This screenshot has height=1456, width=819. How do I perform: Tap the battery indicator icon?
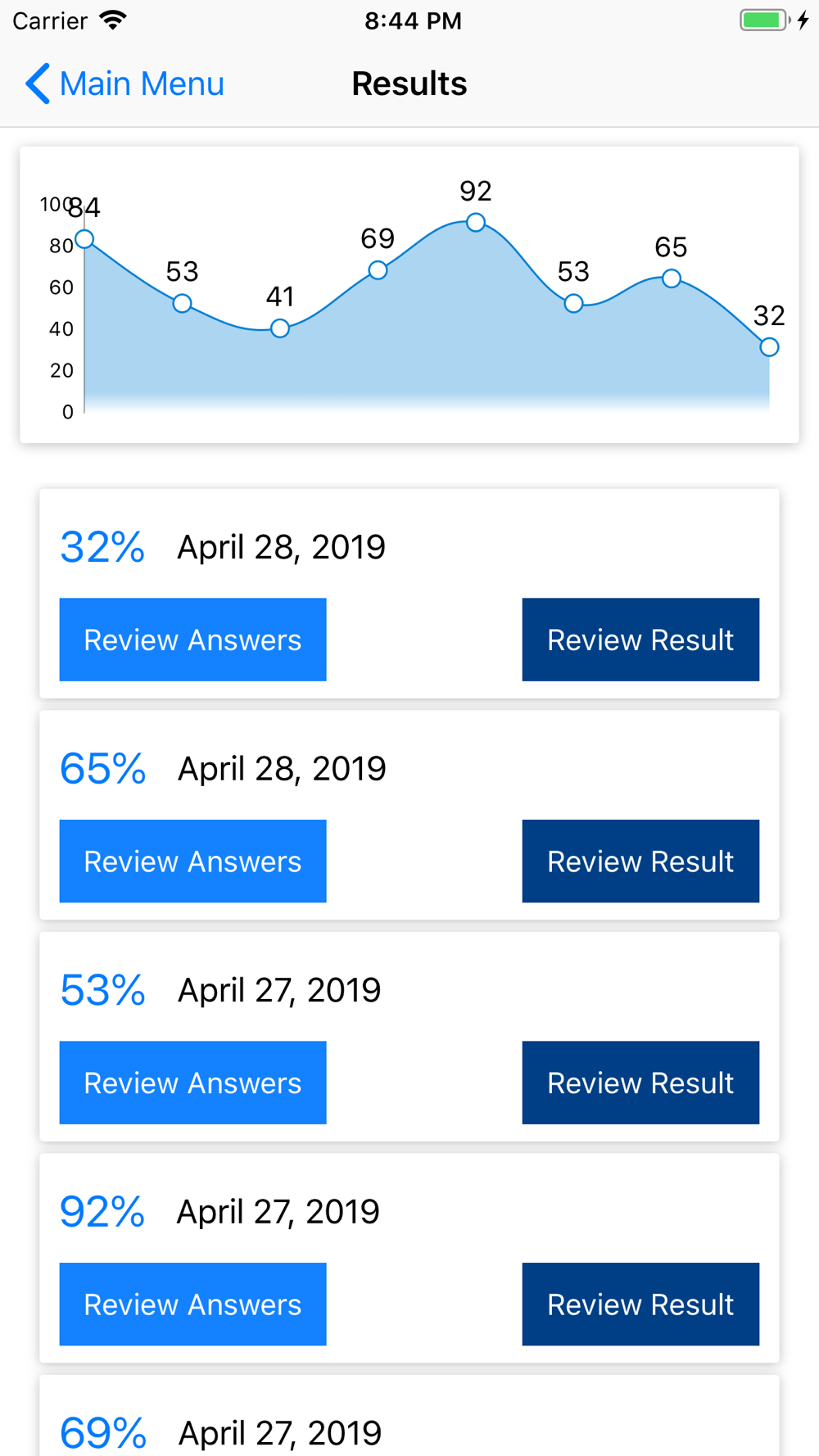click(x=765, y=20)
